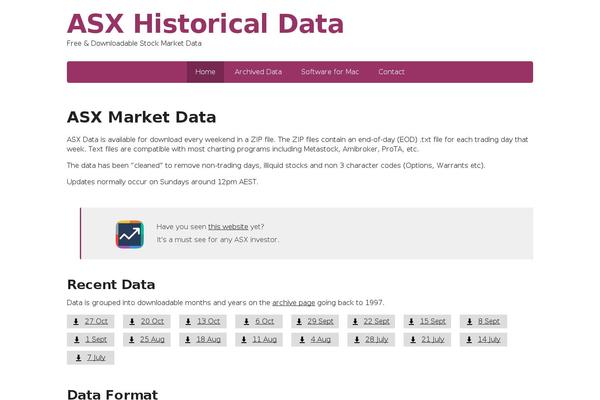Click "It's a must see for any ASX investor" text
This screenshot has width=600, height=400.
pos(218,240)
